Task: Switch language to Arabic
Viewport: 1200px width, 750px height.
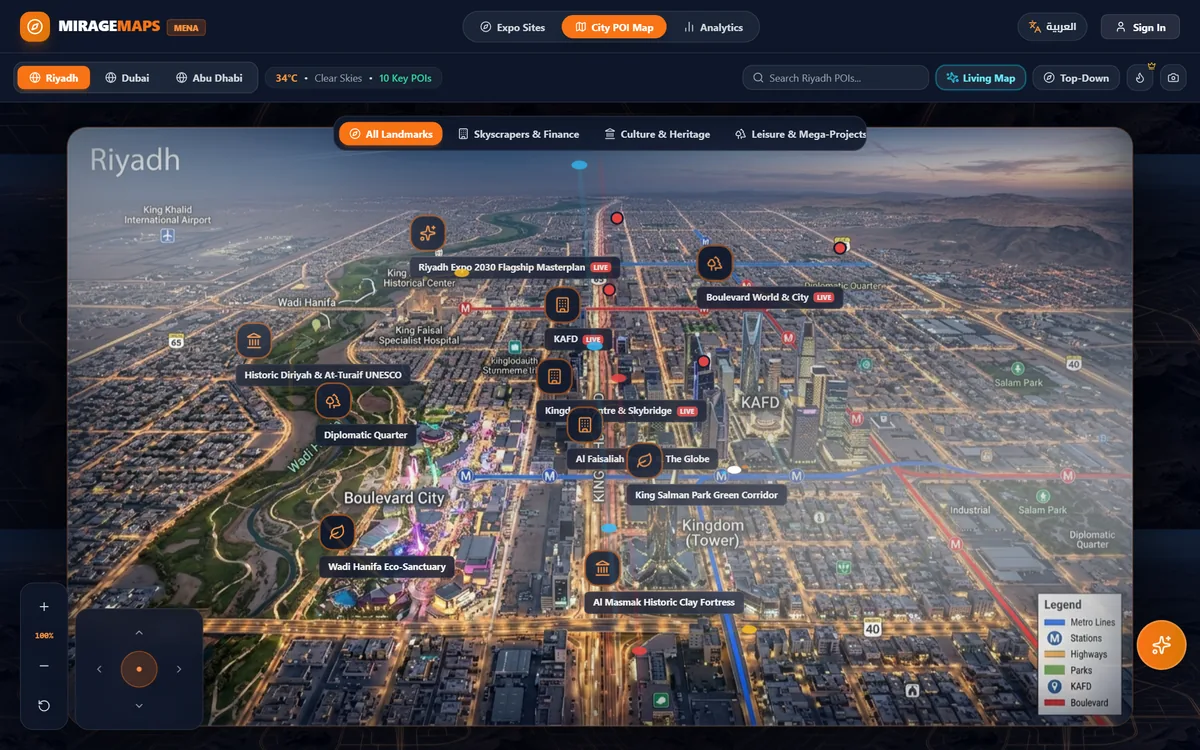Action: pos(1052,27)
